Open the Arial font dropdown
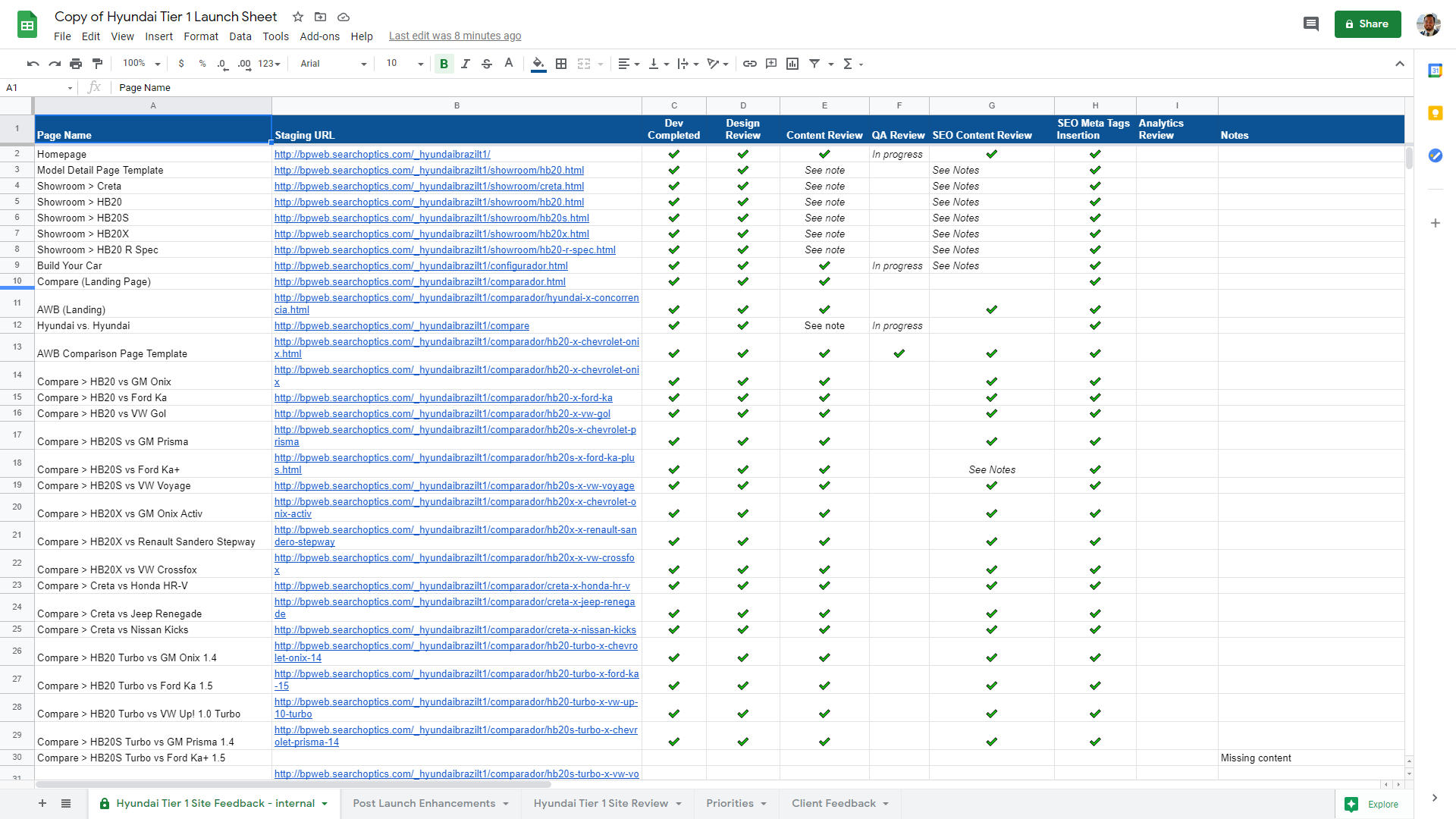Image resolution: width=1456 pixels, height=819 pixels. pyautogui.click(x=333, y=64)
